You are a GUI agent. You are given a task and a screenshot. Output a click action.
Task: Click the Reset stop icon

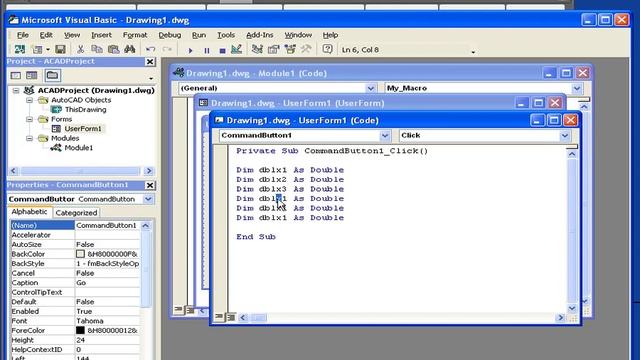222,51
